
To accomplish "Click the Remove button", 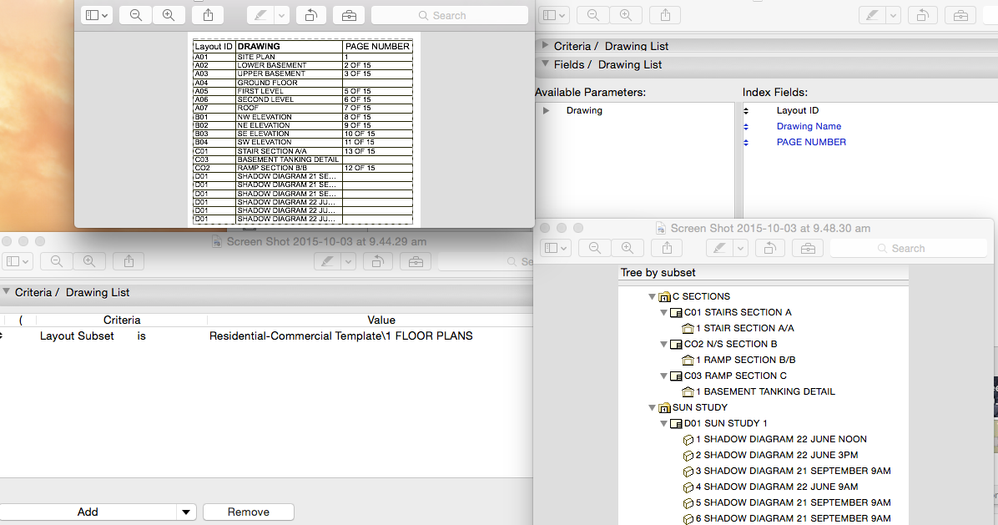I will pos(248,512).
